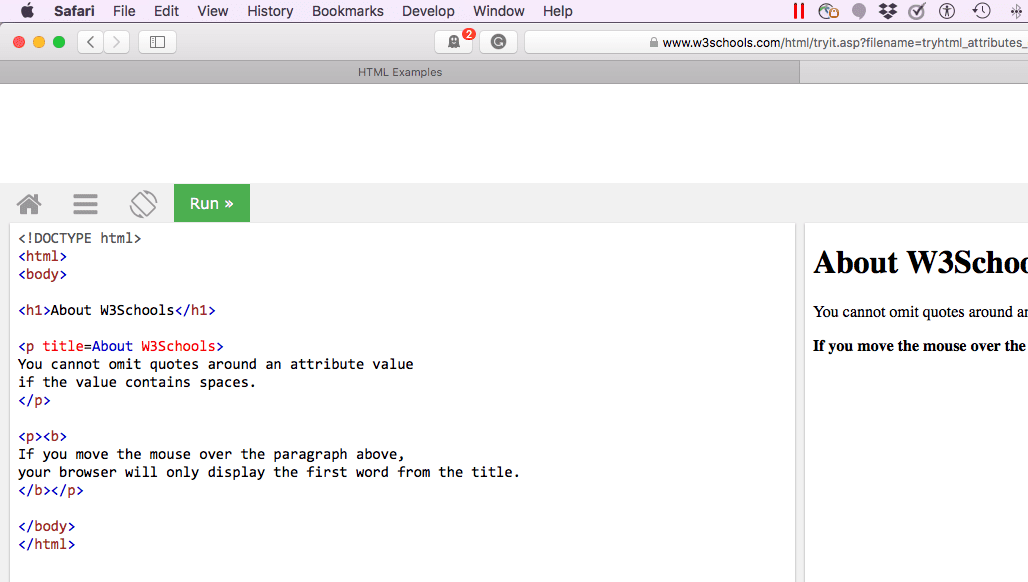Go back to the previous page

90,42
